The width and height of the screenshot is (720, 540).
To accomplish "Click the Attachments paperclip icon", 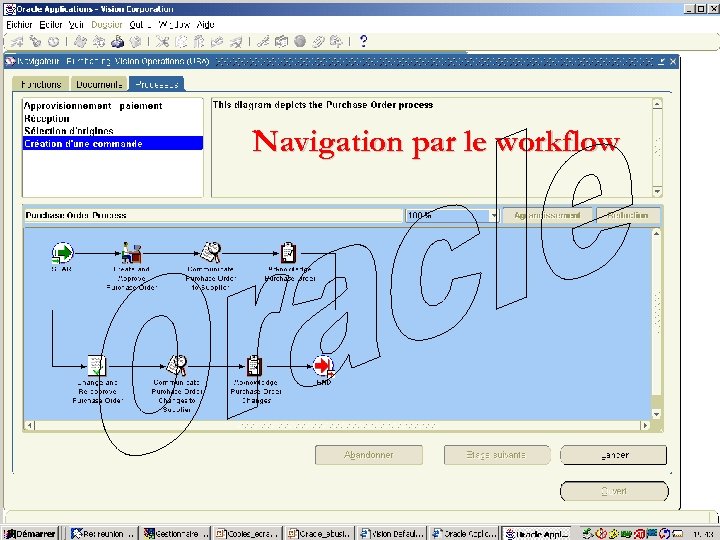I will 318,42.
